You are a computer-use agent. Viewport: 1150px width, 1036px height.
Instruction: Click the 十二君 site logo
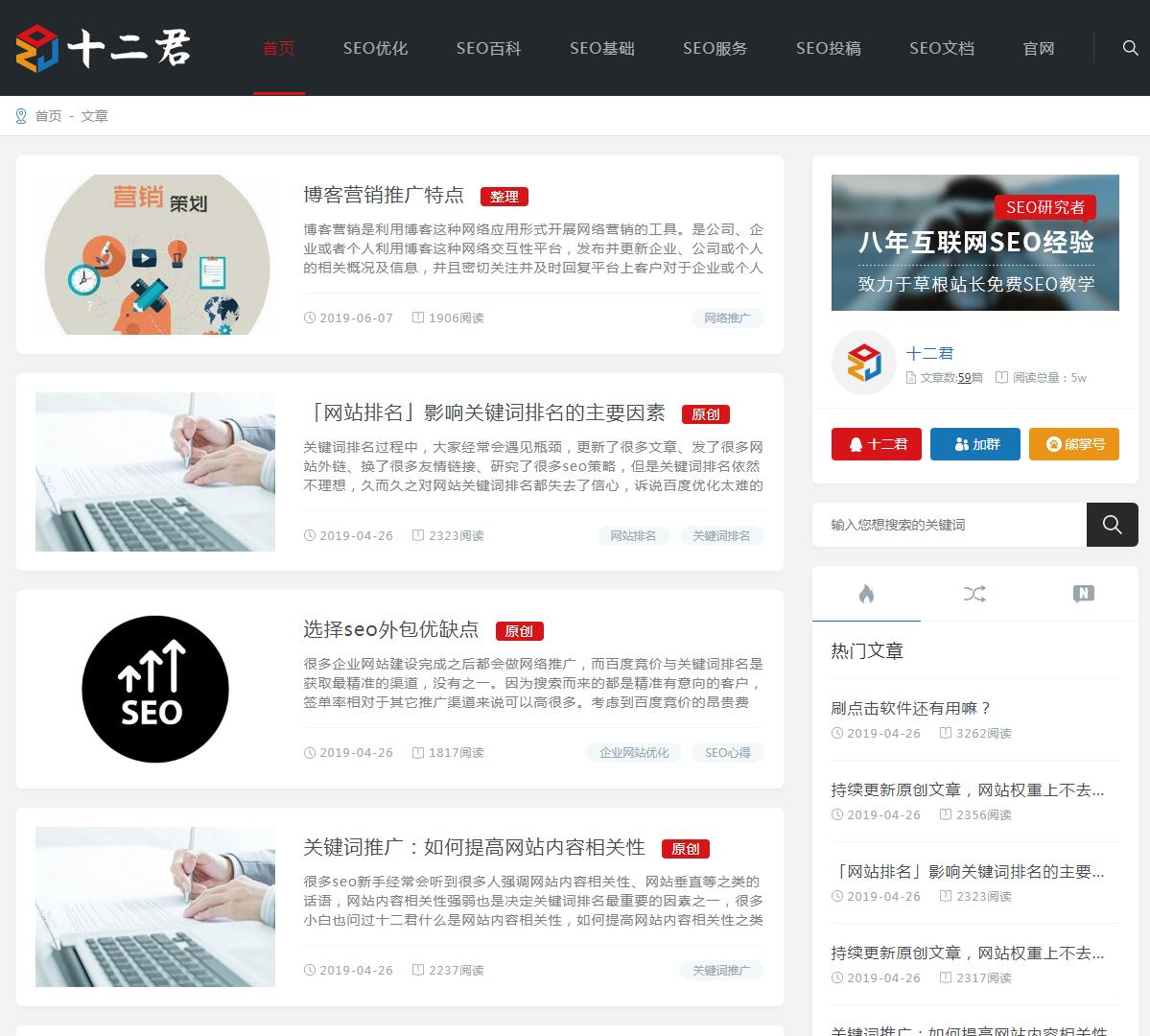pyautogui.click(x=104, y=48)
